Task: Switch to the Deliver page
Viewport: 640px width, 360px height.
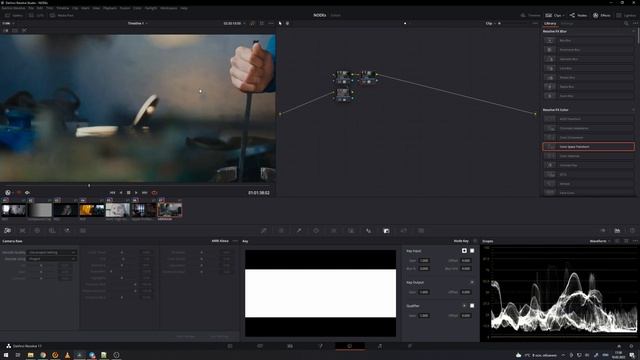Action: click(x=410, y=346)
